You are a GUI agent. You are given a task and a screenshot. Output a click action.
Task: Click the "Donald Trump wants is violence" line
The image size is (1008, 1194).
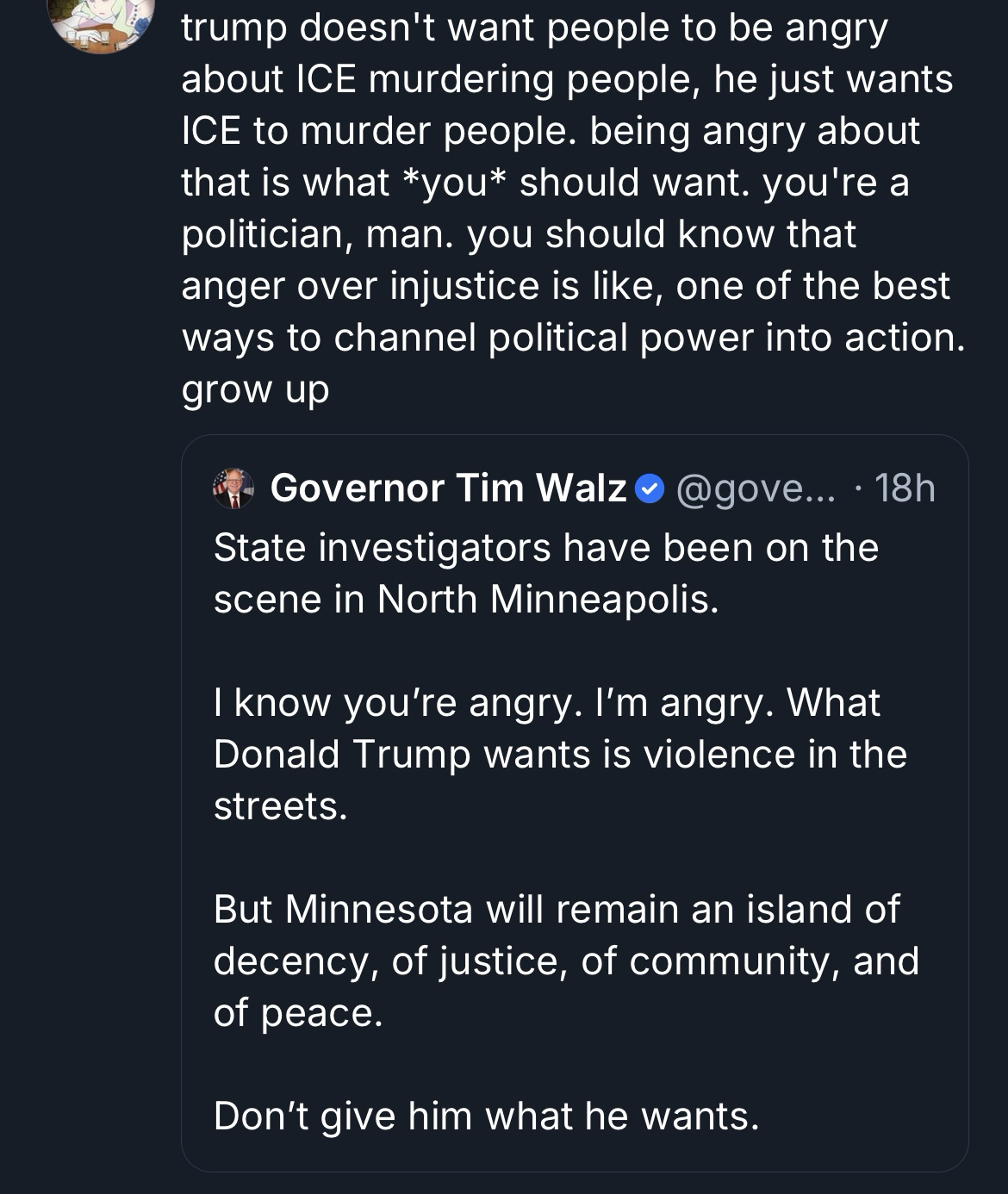(x=560, y=755)
